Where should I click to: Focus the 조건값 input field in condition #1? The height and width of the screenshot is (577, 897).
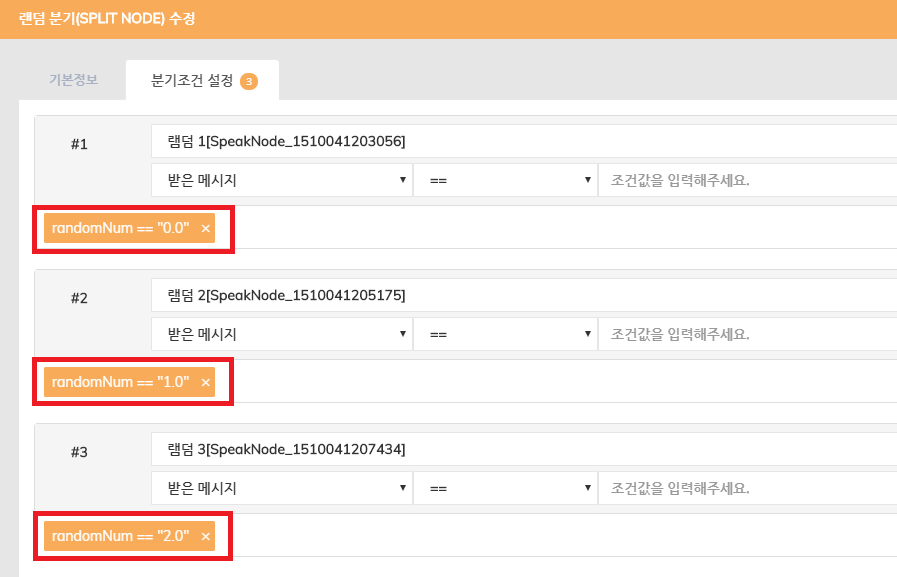tap(748, 180)
